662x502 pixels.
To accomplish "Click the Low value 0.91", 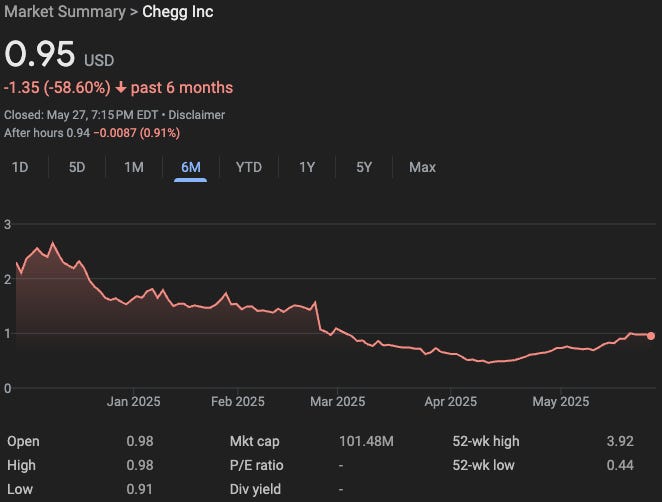I will point(139,489).
